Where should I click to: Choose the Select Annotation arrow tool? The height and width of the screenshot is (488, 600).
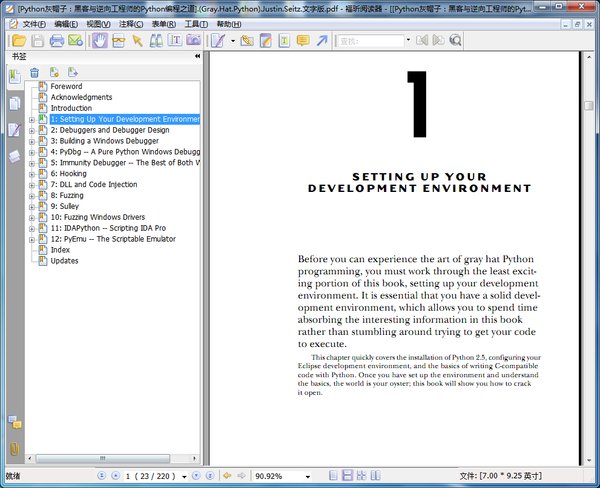[x=137, y=40]
